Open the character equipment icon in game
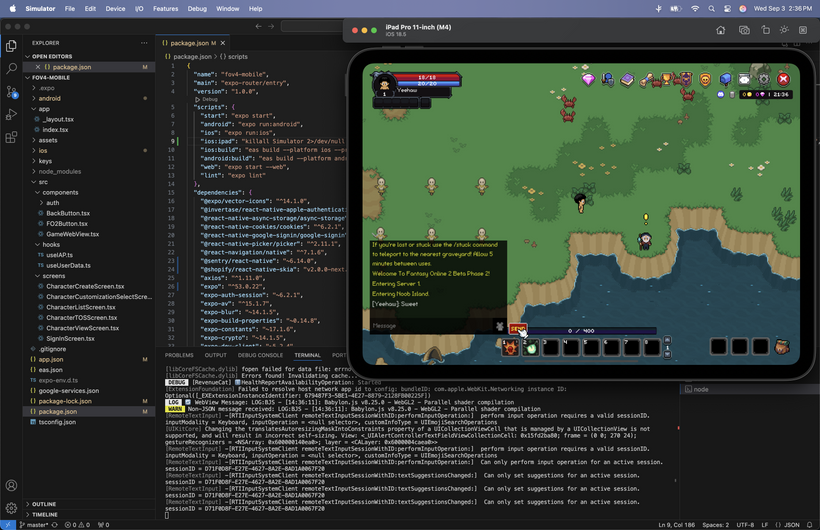The width and height of the screenshot is (820, 530). [x=608, y=80]
